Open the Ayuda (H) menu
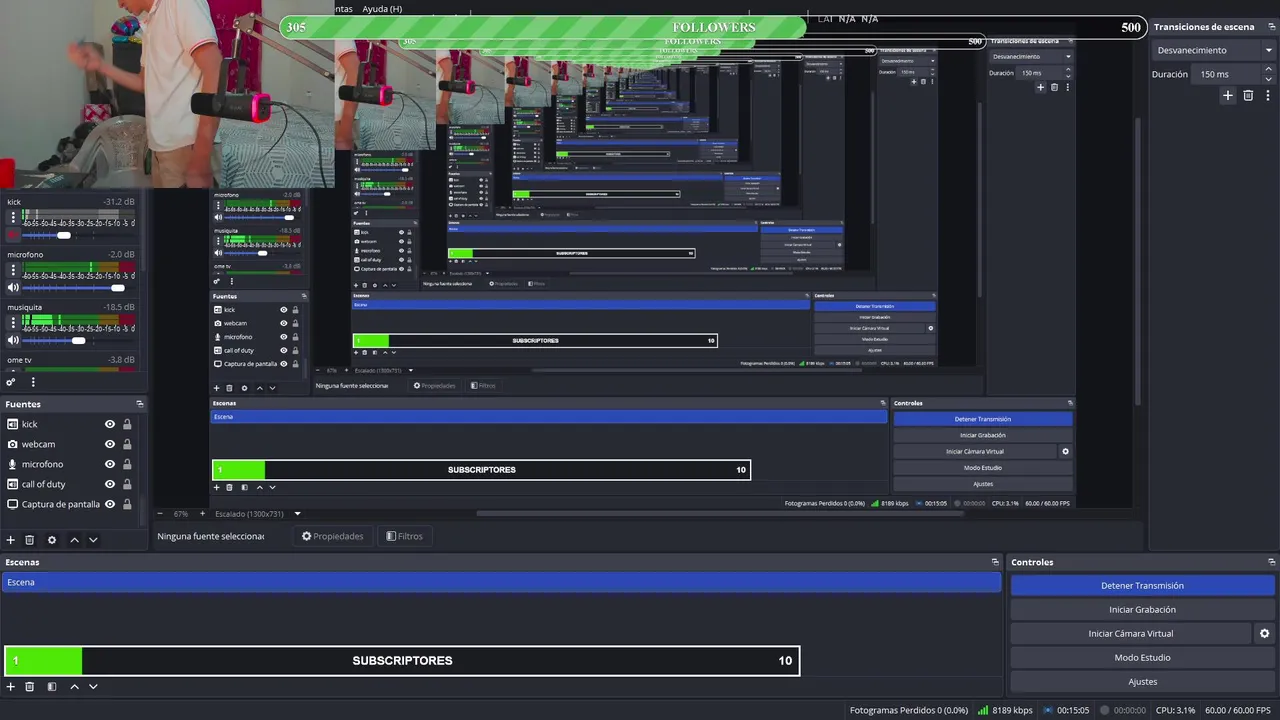 (x=382, y=9)
